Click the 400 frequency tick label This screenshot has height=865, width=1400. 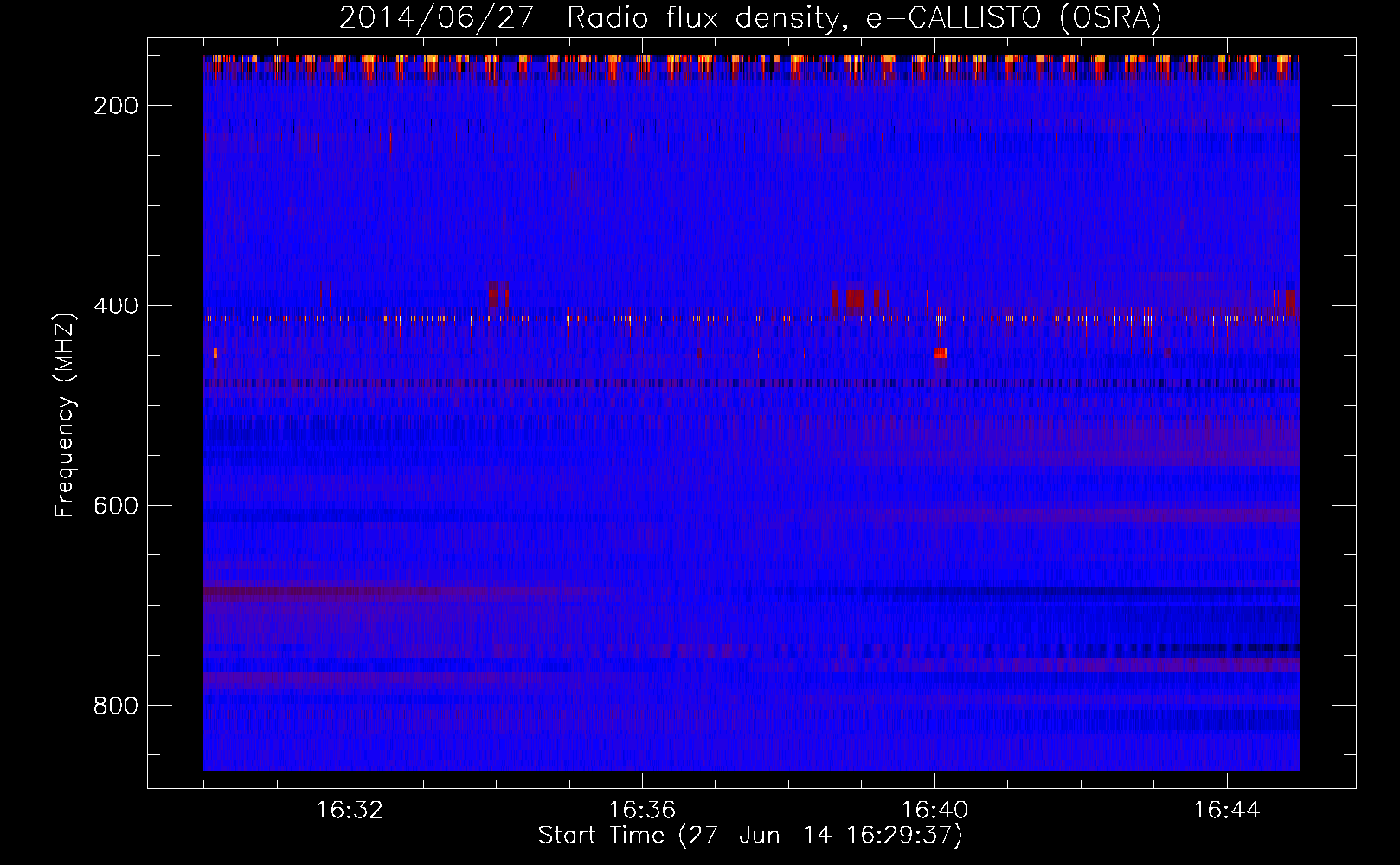pyautogui.click(x=115, y=306)
